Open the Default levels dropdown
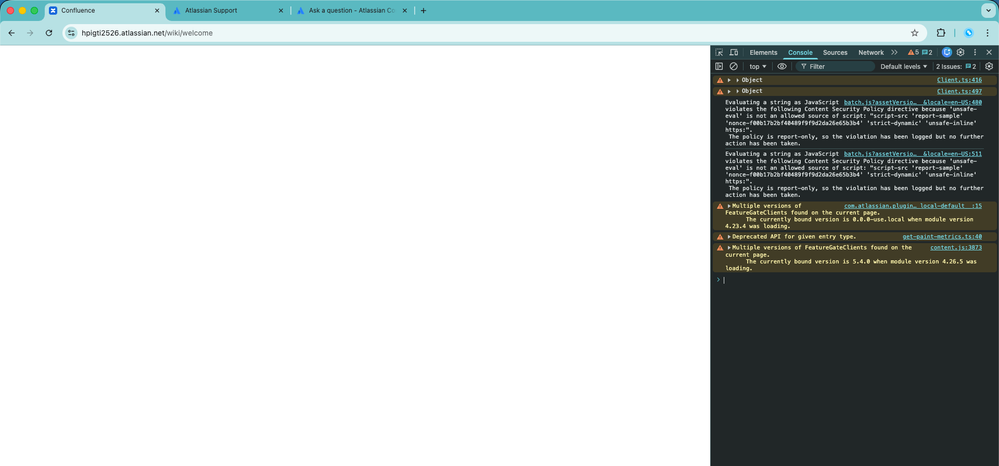Image resolution: width=999 pixels, height=466 pixels. 904,66
